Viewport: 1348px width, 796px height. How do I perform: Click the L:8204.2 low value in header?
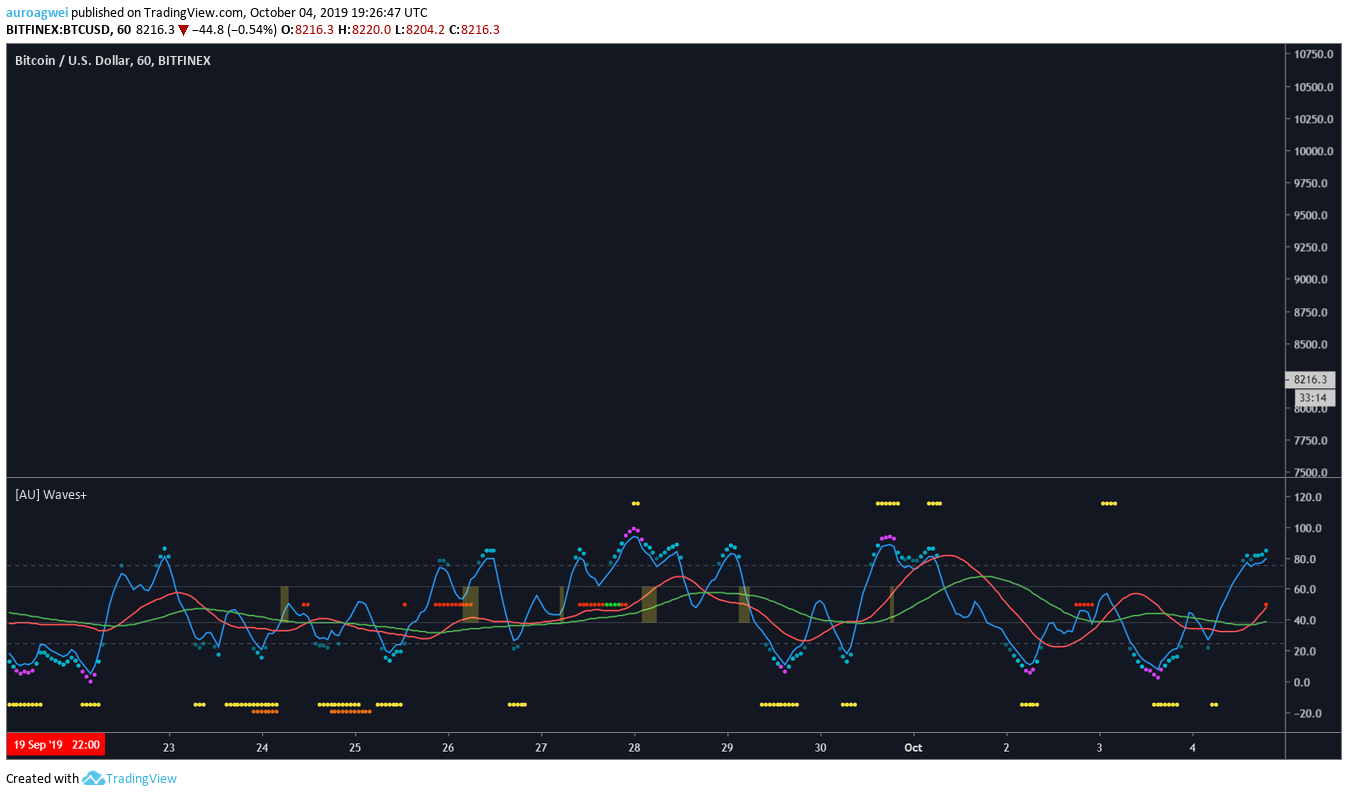click(x=419, y=30)
